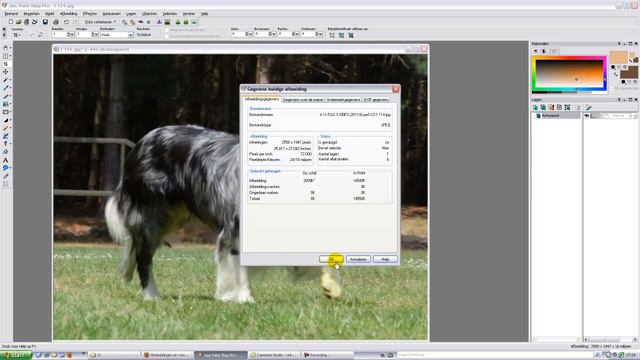
Task: Toggle visibility eye of Achtergrond layer
Action: 587,116
